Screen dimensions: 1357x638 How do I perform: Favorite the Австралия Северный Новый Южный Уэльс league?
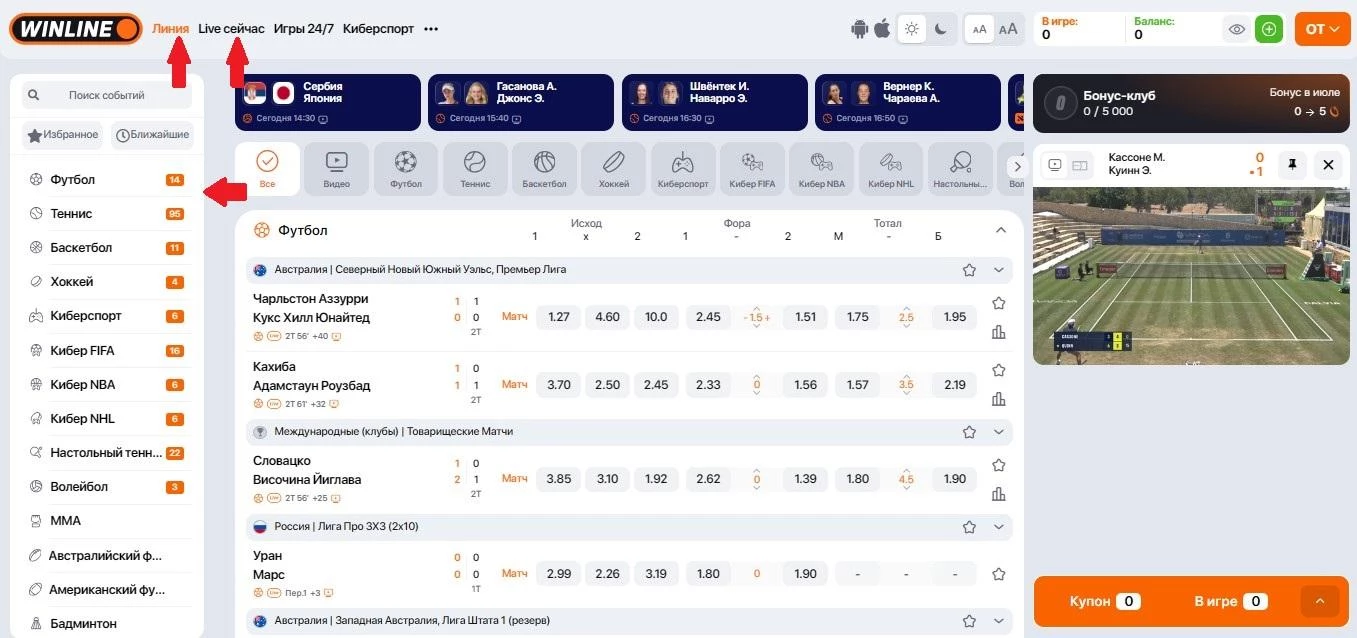point(969,270)
